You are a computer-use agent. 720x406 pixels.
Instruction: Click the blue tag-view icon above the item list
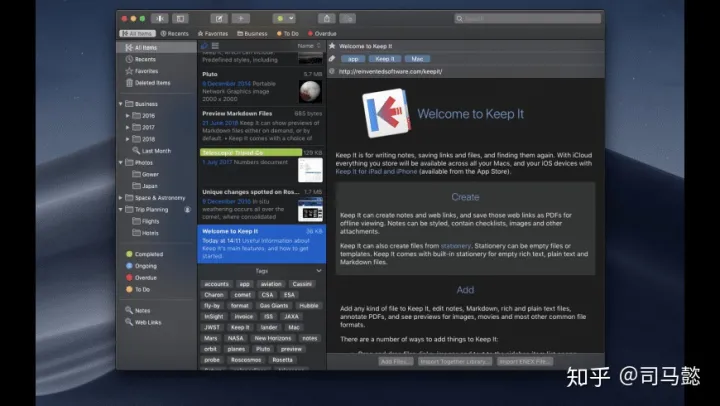pyautogui.click(x=204, y=46)
